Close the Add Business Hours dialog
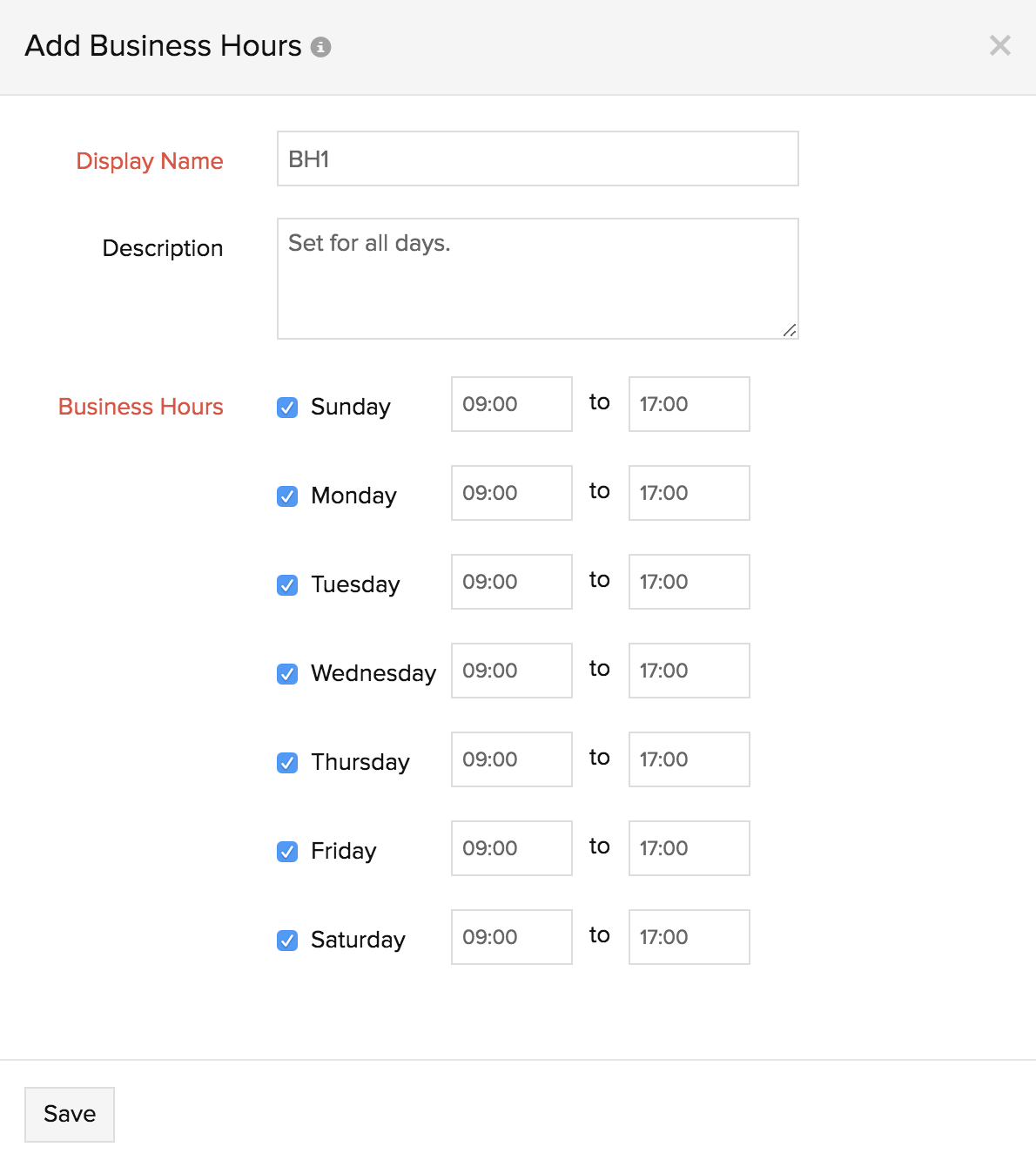Image resolution: width=1036 pixels, height=1167 pixels. [999, 47]
